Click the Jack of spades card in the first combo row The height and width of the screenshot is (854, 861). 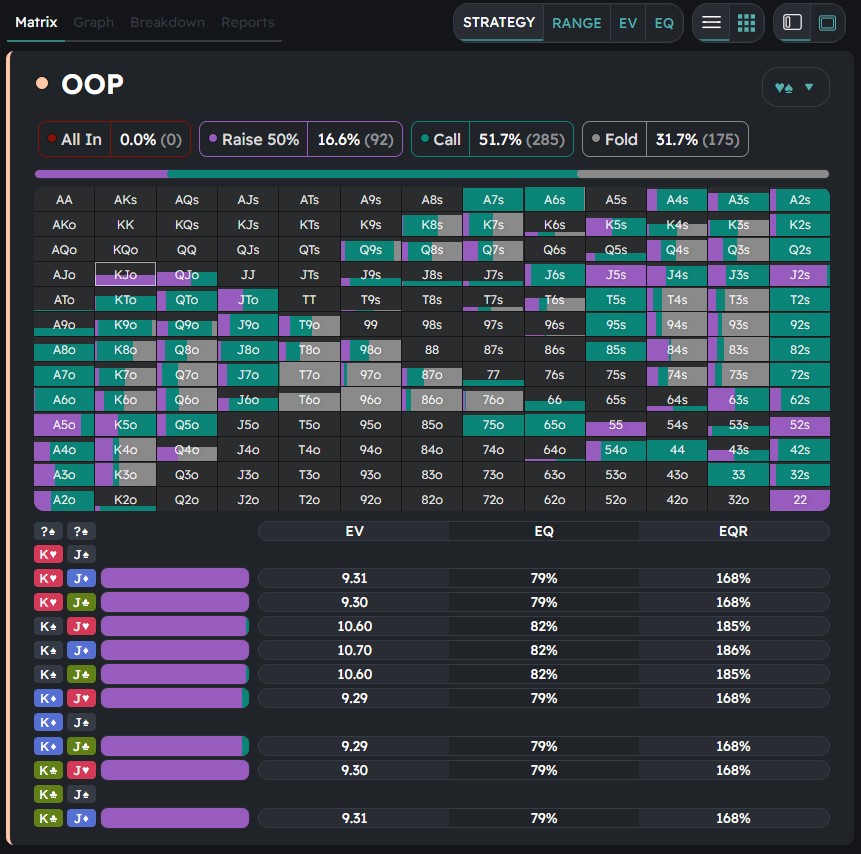pyautogui.click(x=81, y=554)
